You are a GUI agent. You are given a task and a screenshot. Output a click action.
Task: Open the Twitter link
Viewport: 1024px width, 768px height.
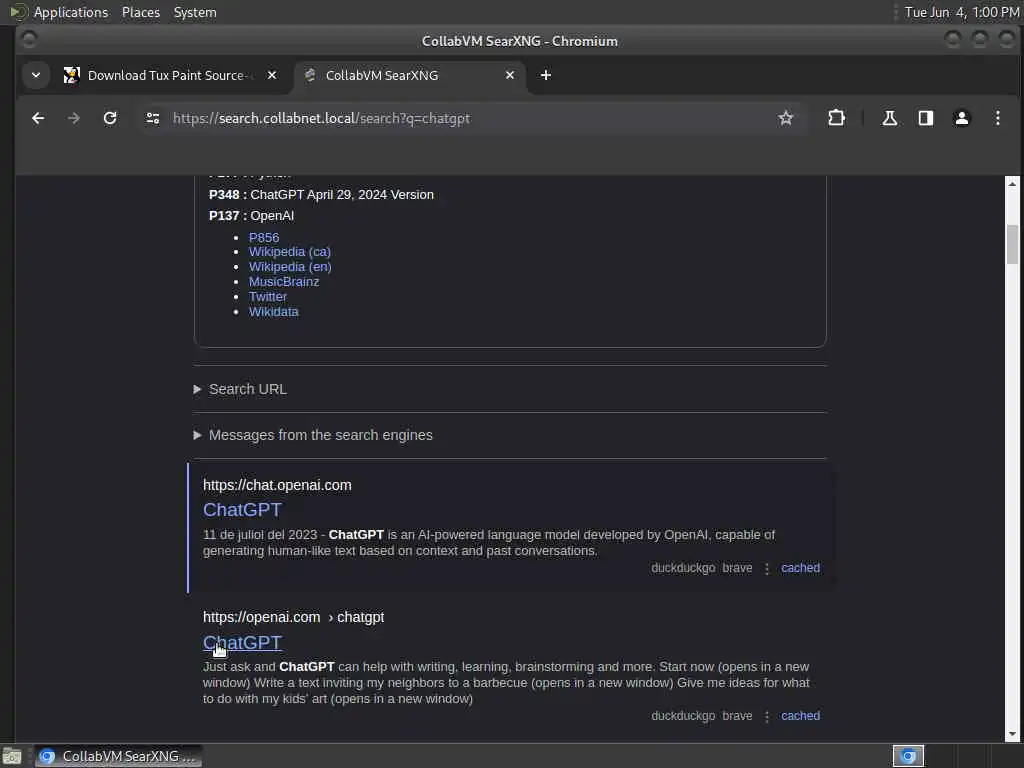(x=268, y=296)
